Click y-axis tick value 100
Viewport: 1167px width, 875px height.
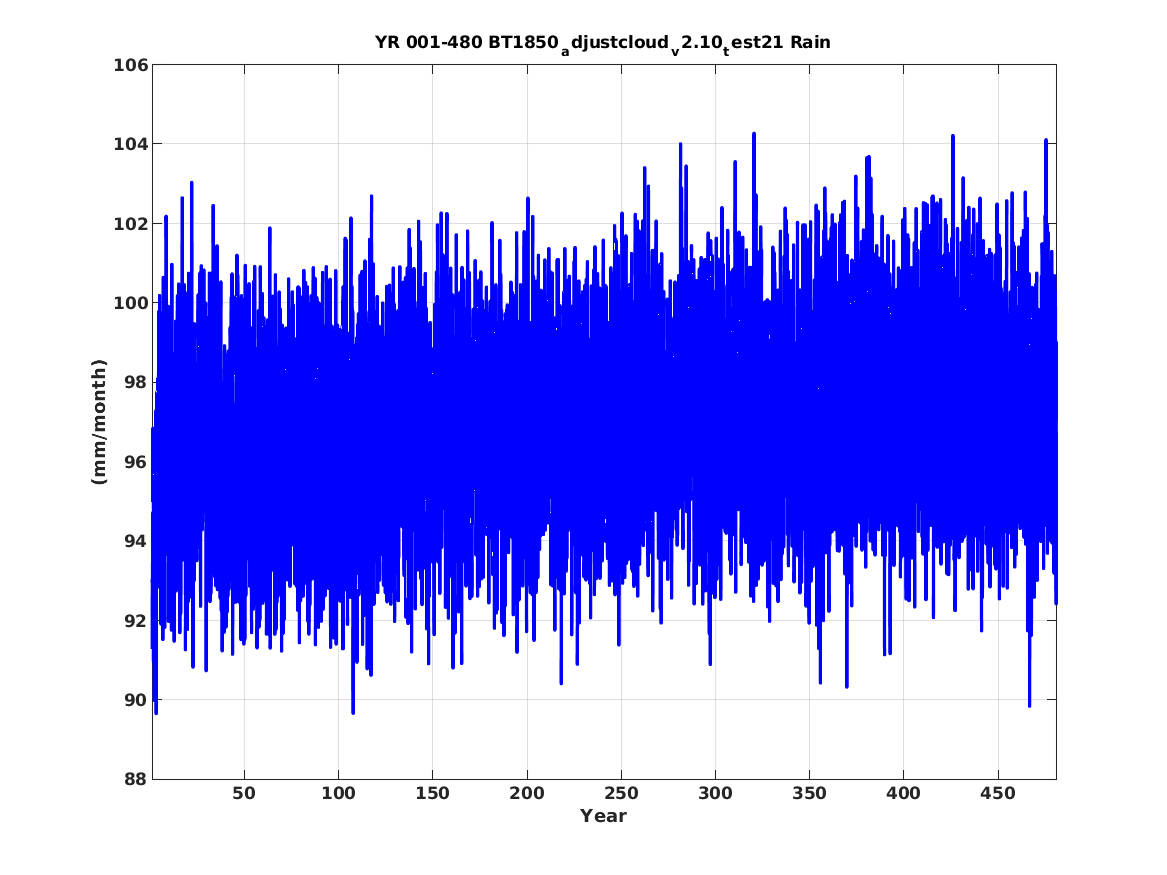tap(130, 303)
